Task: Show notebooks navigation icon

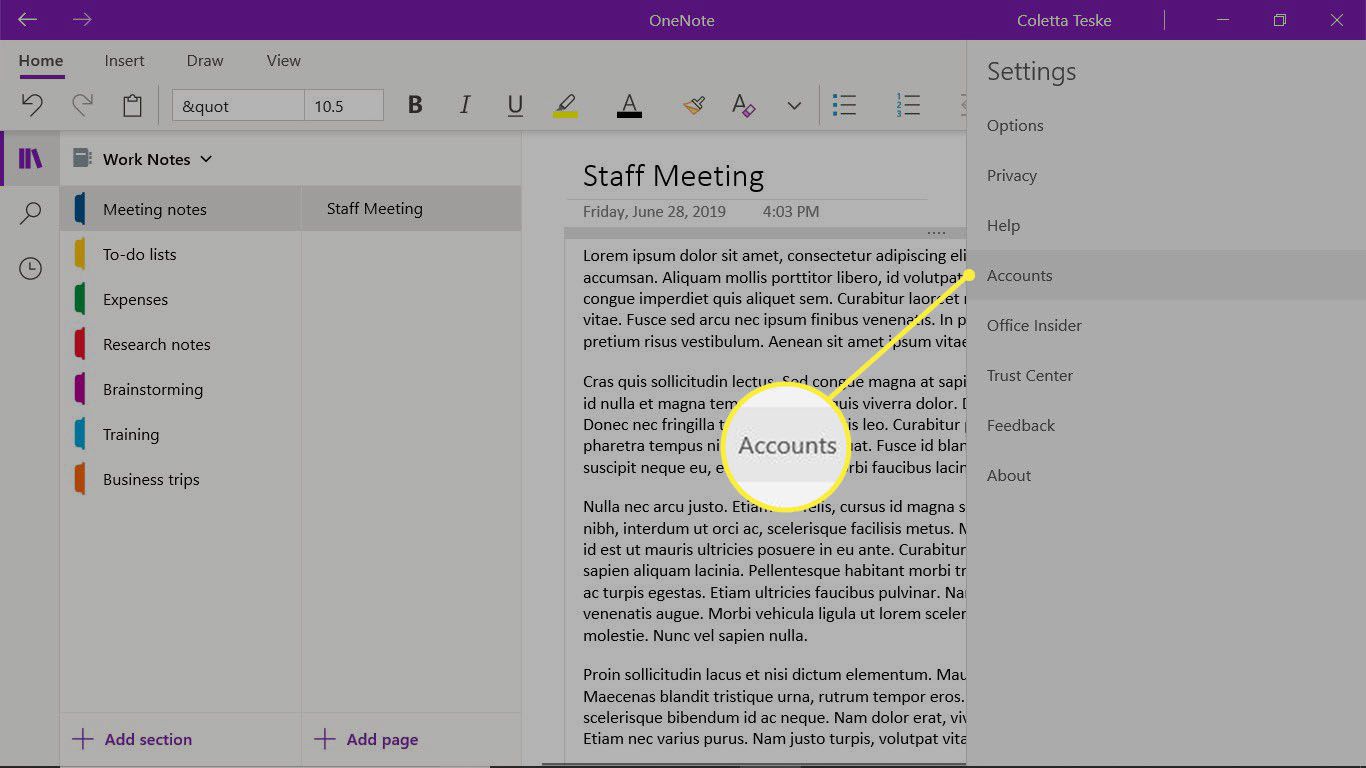Action: tap(31, 158)
